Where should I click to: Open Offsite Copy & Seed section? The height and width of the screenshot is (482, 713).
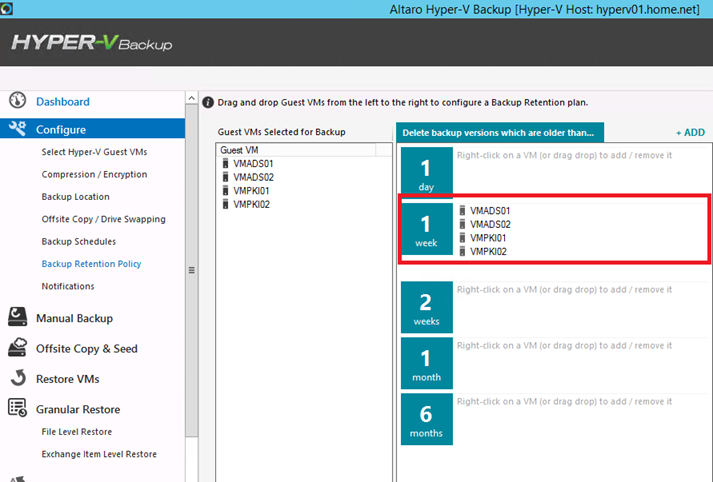point(87,348)
